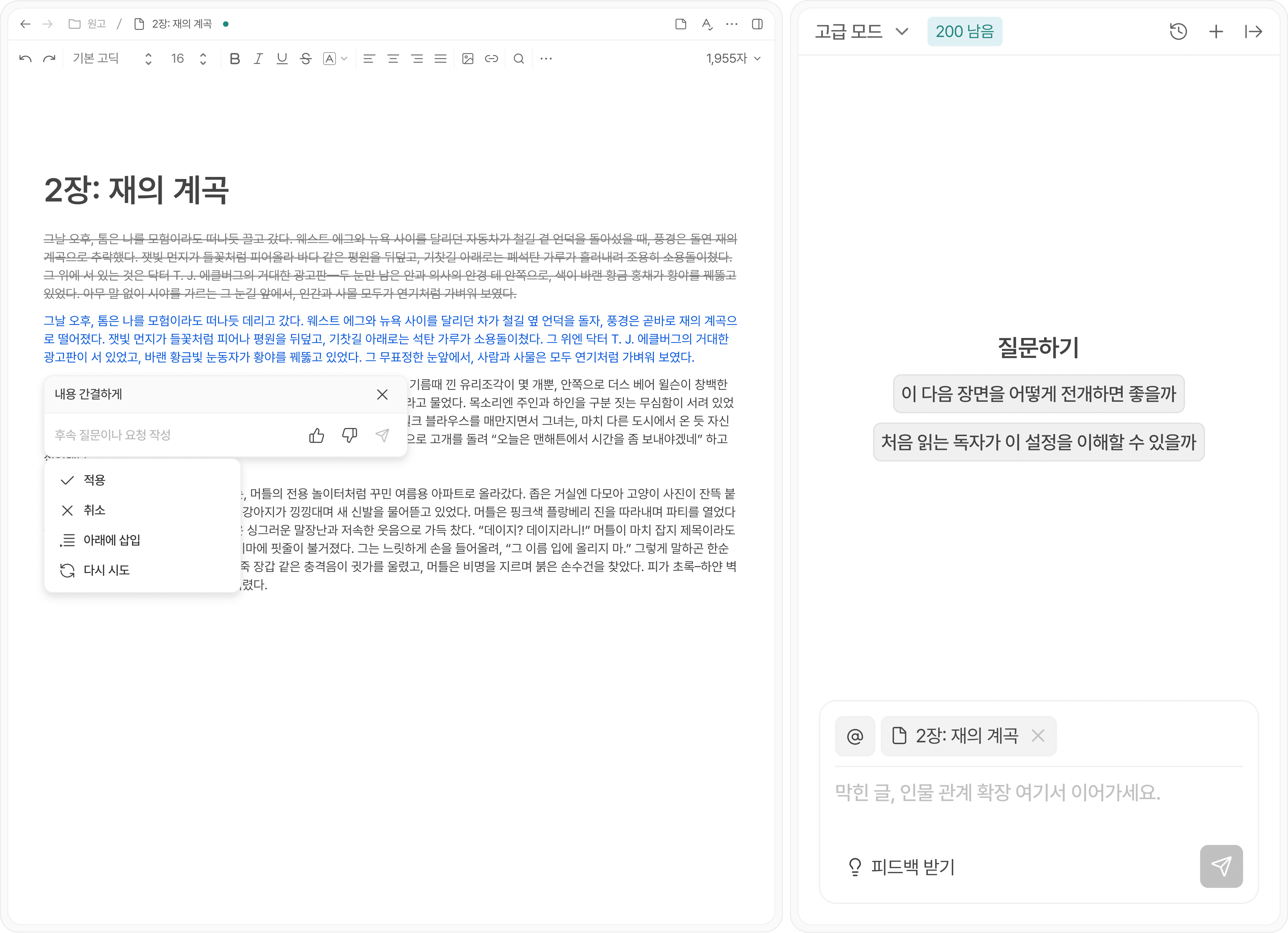The height and width of the screenshot is (933, 1288).
Task: Open the search magnifier tool
Action: click(519, 59)
